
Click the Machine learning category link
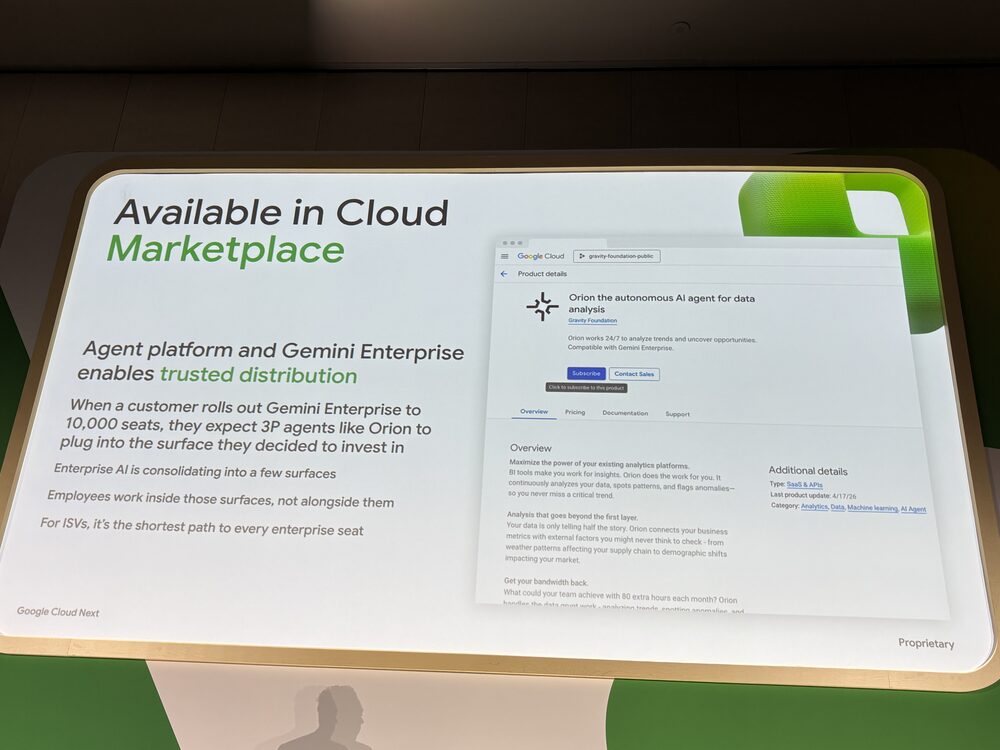(871, 508)
